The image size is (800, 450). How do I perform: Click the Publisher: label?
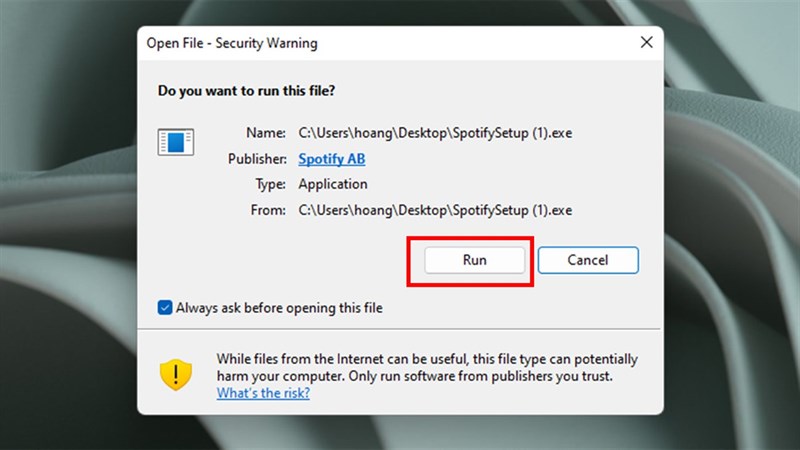[x=257, y=159]
